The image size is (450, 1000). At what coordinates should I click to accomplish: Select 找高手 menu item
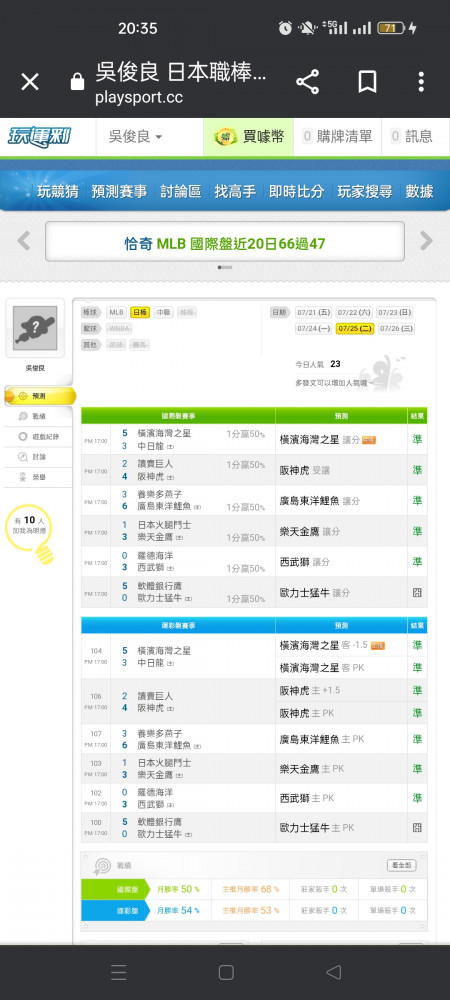pos(235,191)
